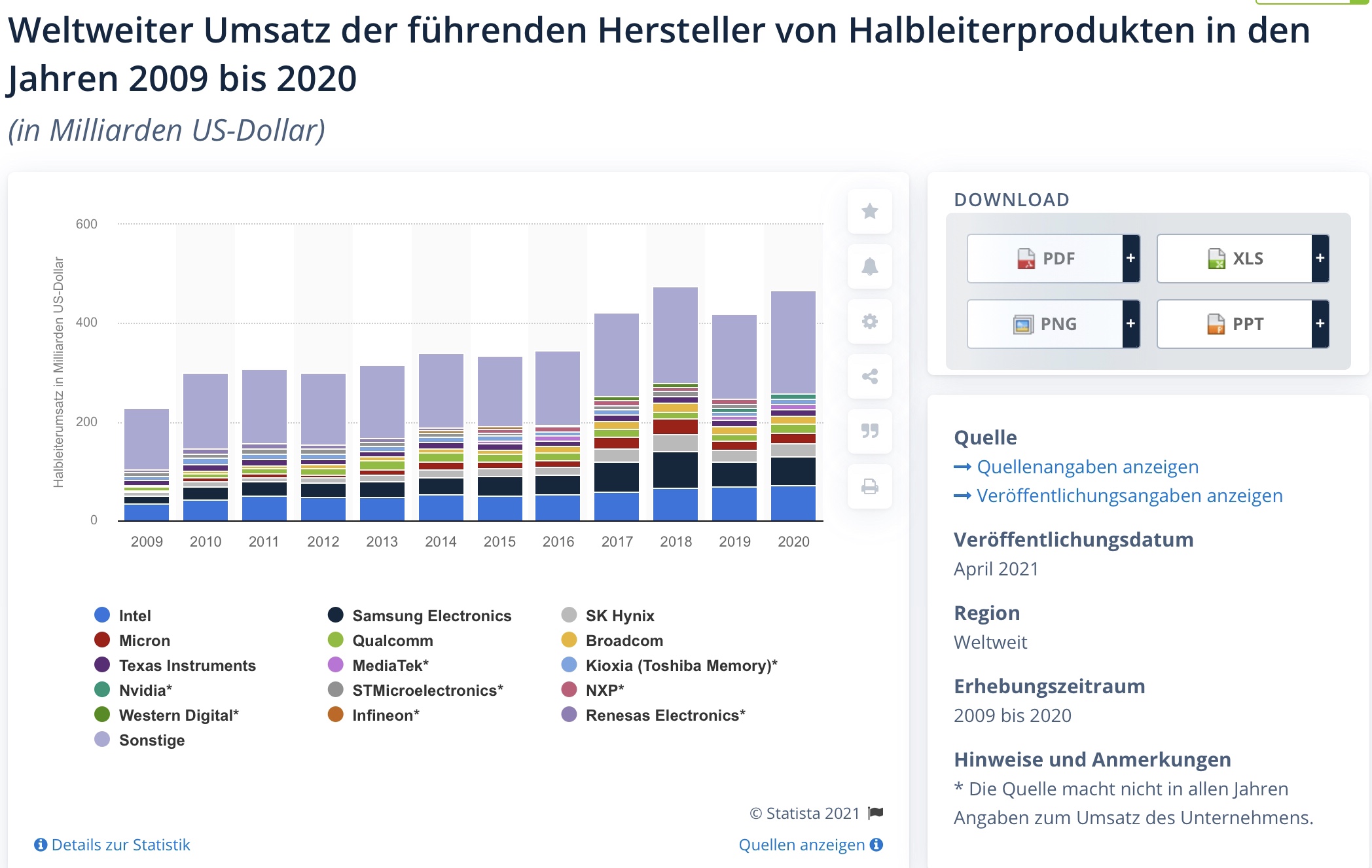Expand PPT download plus button
The height and width of the screenshot is (868, 1372).
point(1320,323)
